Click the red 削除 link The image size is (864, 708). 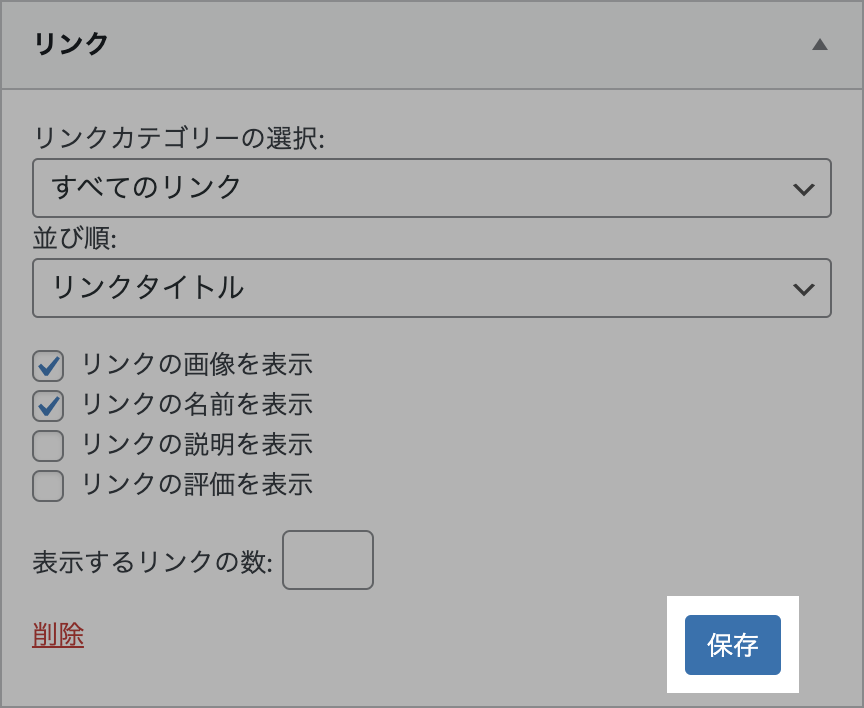(58, 635)
